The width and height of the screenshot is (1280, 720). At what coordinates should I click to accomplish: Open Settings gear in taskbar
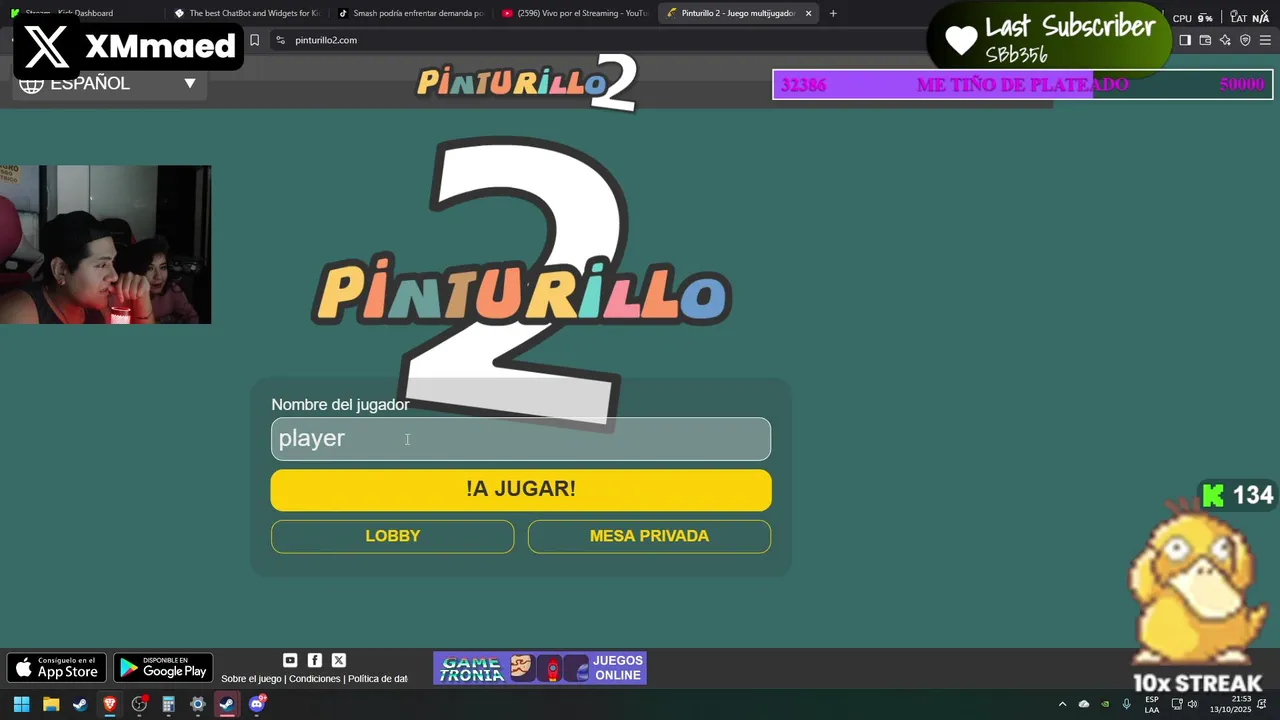pyautogui.click(x=198, y=704)
